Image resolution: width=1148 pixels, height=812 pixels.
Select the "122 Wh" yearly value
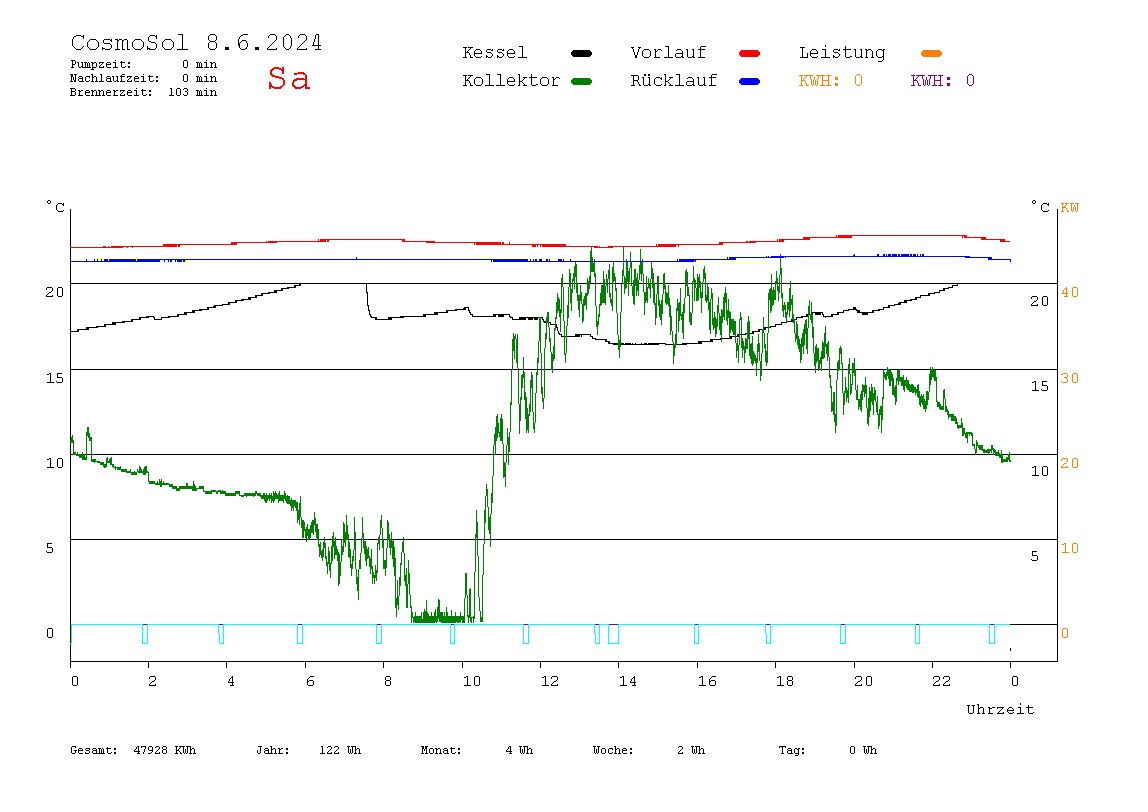pyautogui.click(x=340, y=750)
